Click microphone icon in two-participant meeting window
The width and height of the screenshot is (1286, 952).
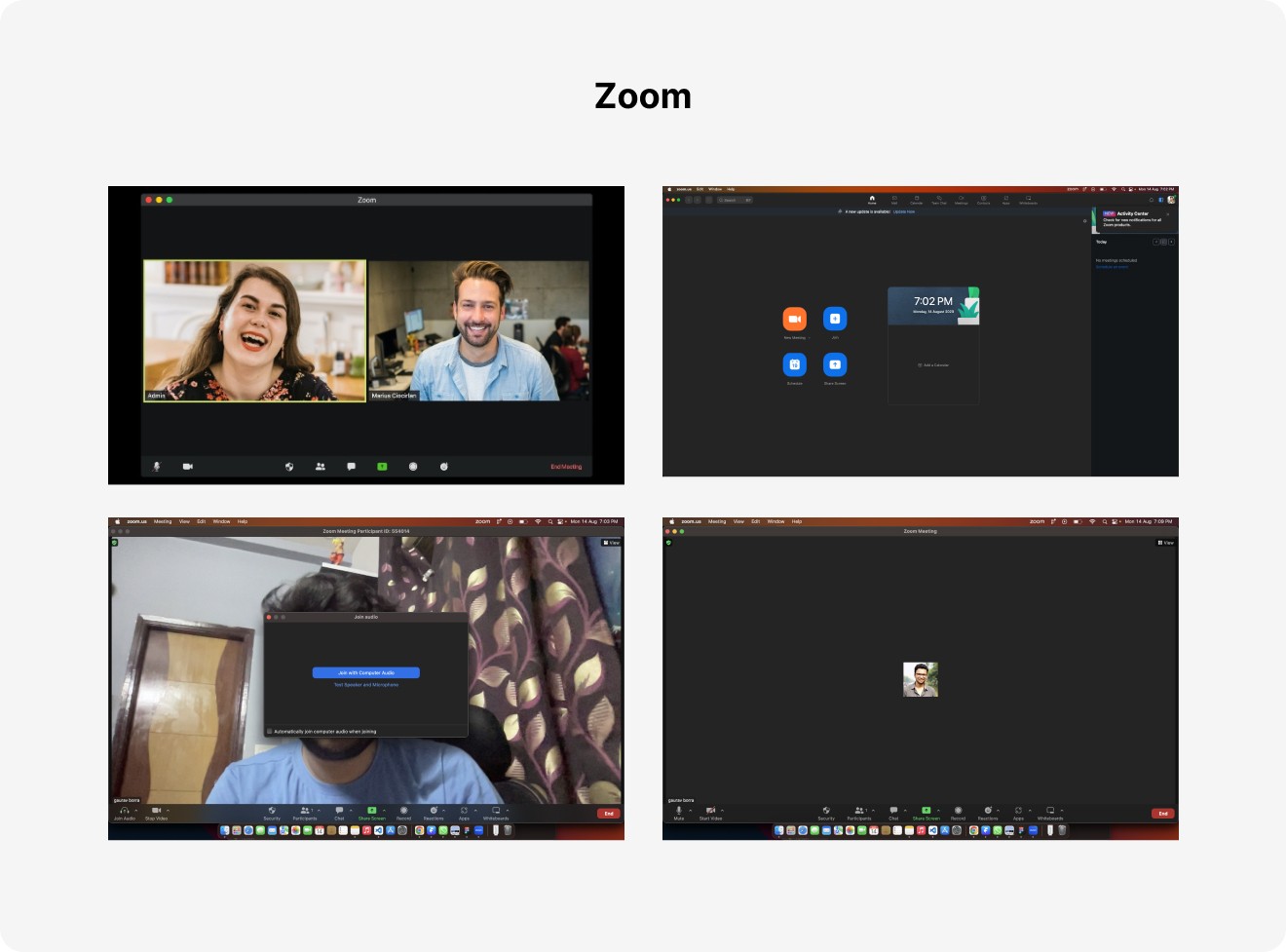pos(157,467)
